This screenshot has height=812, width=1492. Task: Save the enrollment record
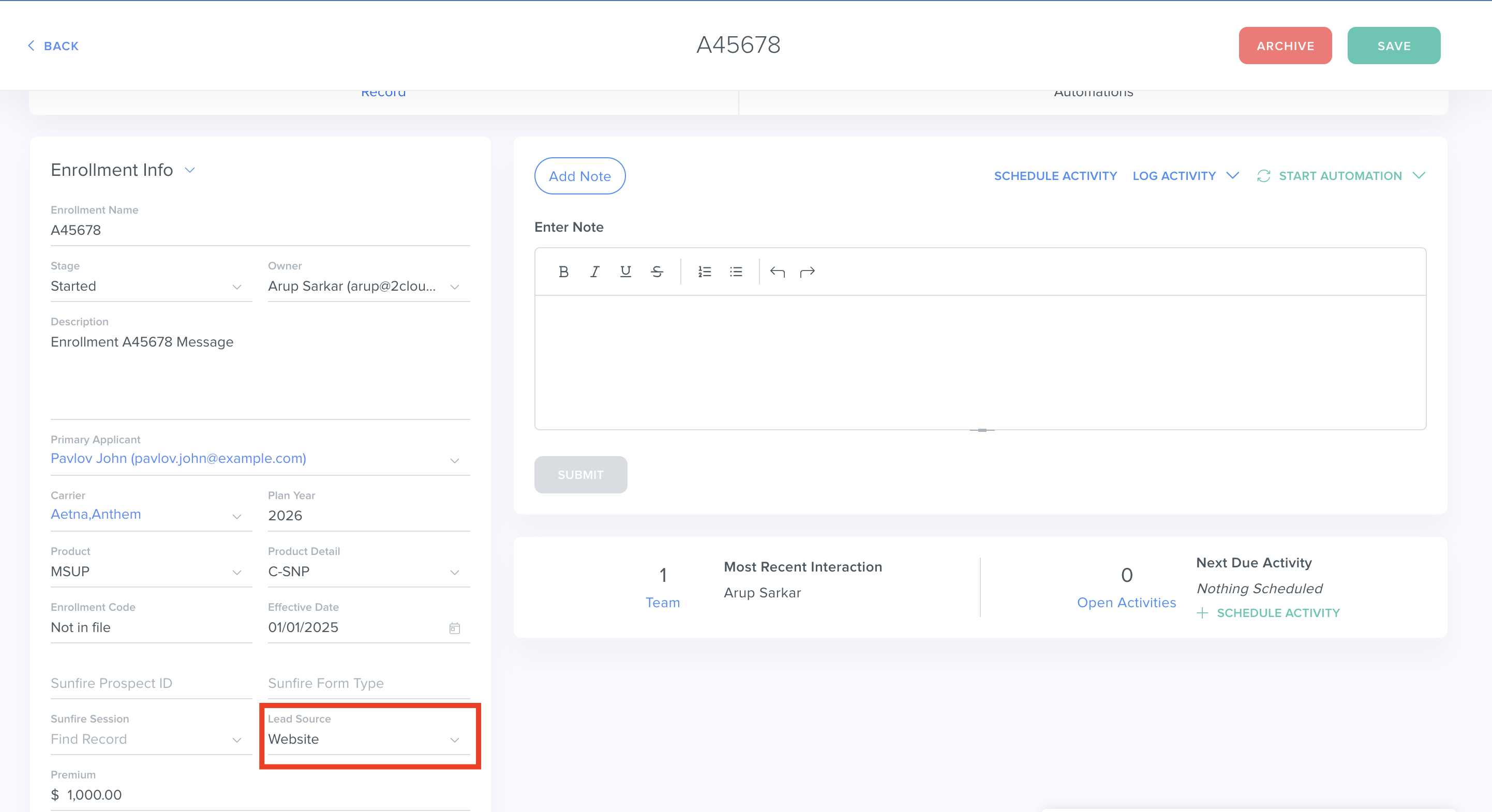tap(1393, 46)
